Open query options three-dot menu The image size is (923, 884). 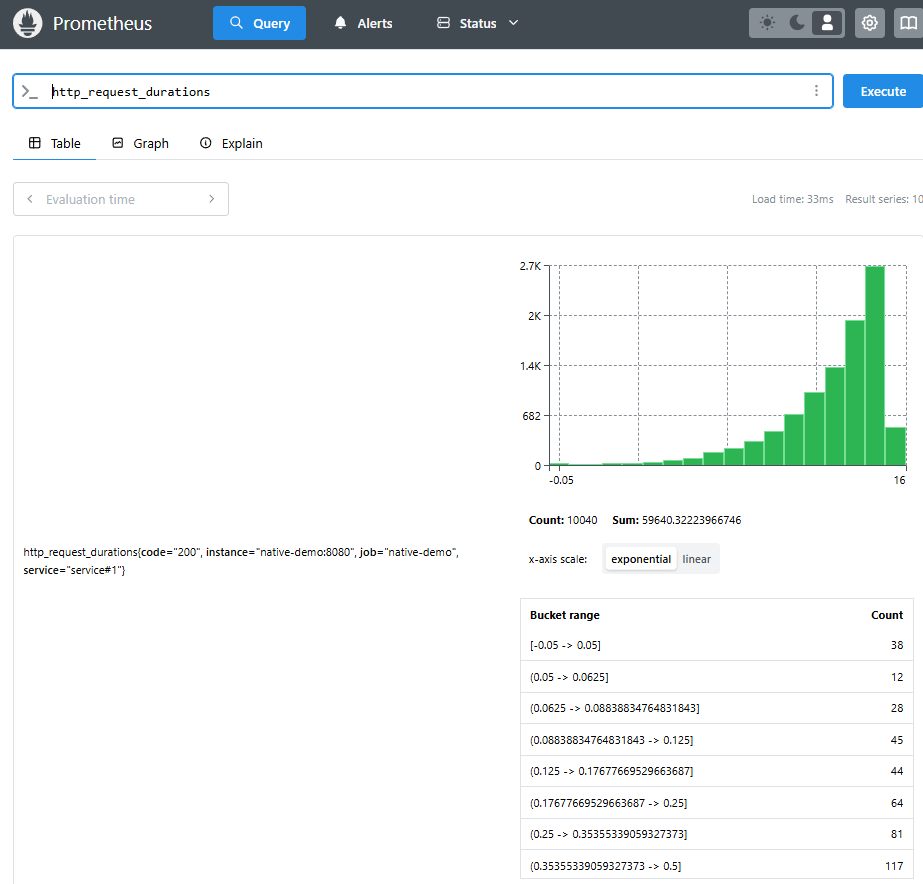816,91
